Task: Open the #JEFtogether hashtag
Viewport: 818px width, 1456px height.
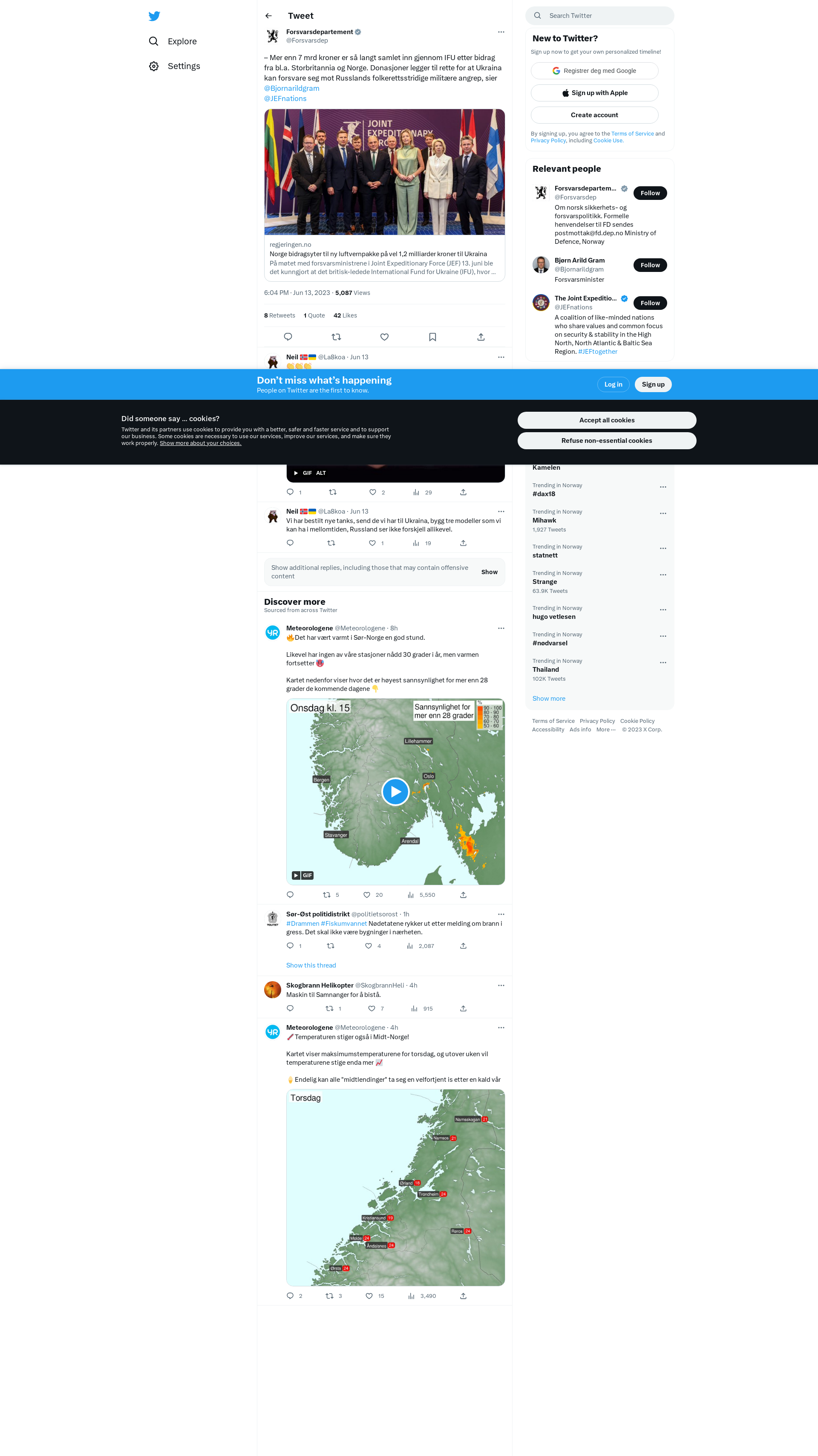Action: pos(598,352)
